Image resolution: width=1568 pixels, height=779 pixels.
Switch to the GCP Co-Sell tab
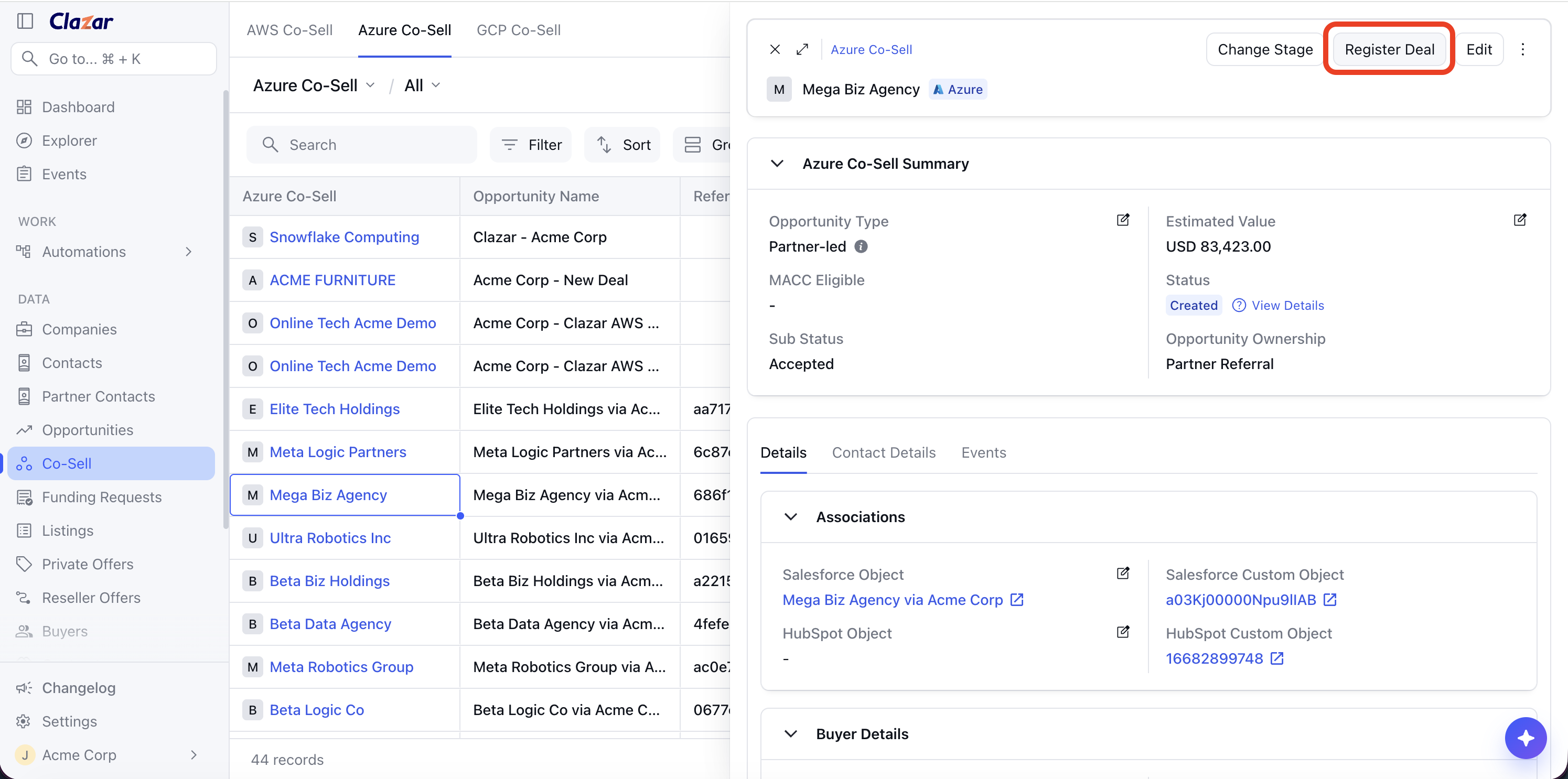tap(518, 30)
